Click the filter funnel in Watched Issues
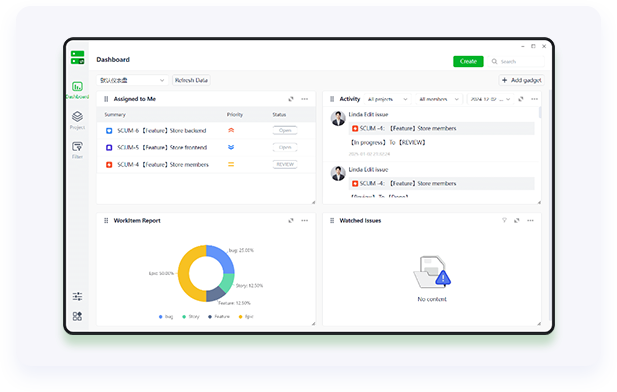The height and width of the screenshot is (392, 617). pos(504,220)
